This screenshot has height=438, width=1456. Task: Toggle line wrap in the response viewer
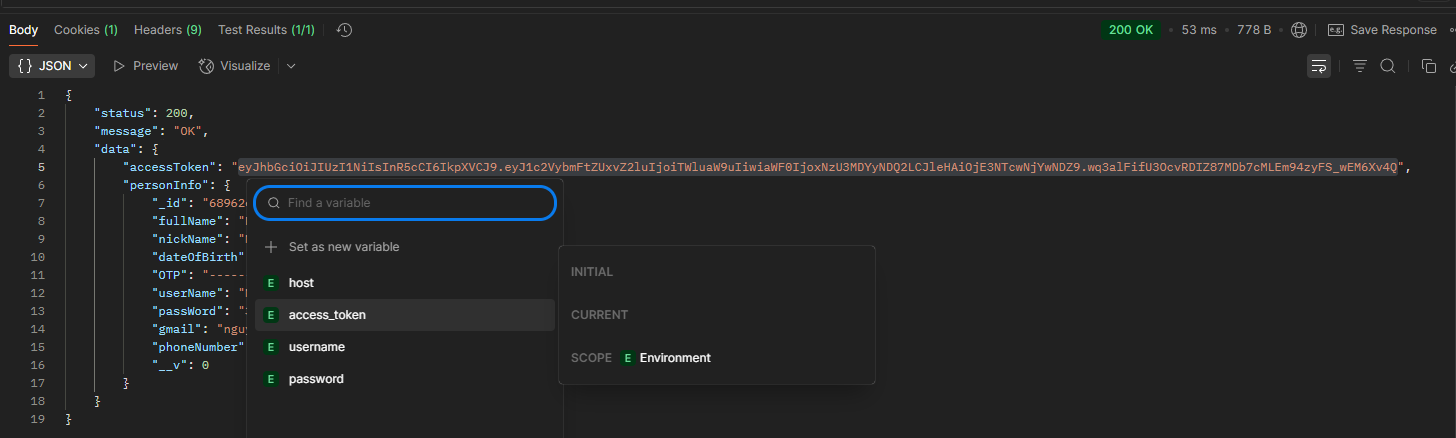point(1319,66)
